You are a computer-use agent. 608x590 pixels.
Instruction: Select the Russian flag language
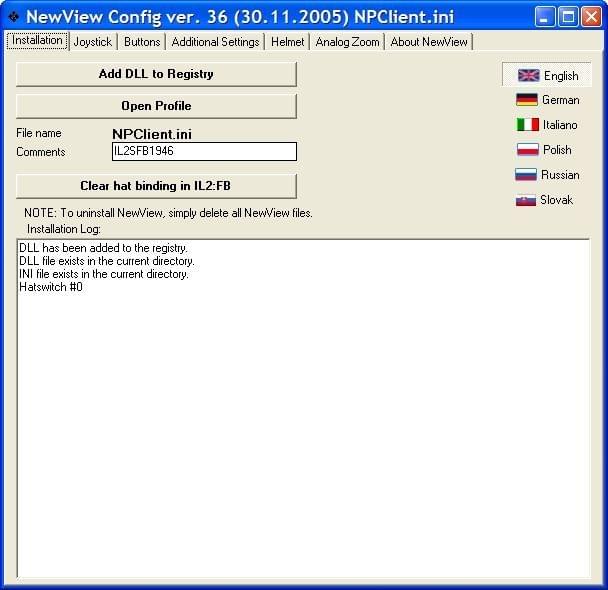(x=526, y=175)
